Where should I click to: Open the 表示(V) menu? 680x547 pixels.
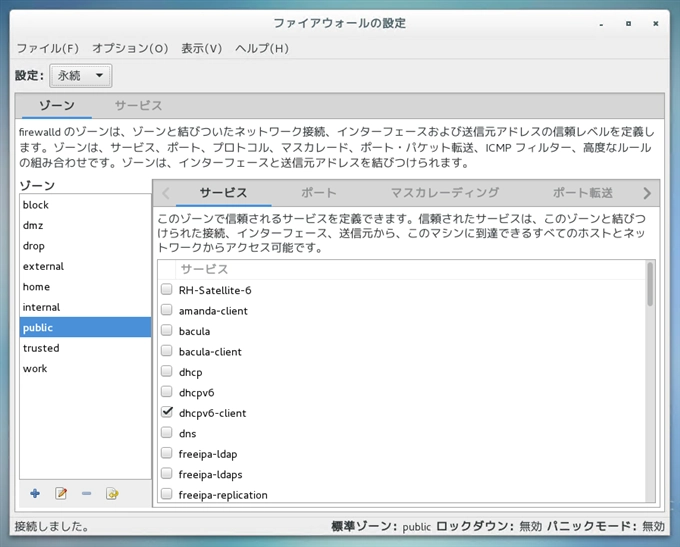(202, 48)
